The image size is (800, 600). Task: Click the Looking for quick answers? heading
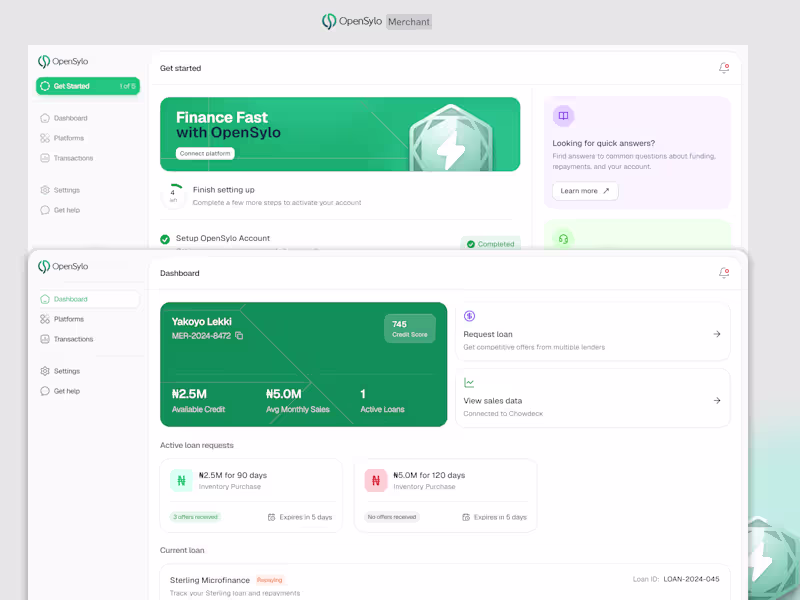[x=604, y=143]
